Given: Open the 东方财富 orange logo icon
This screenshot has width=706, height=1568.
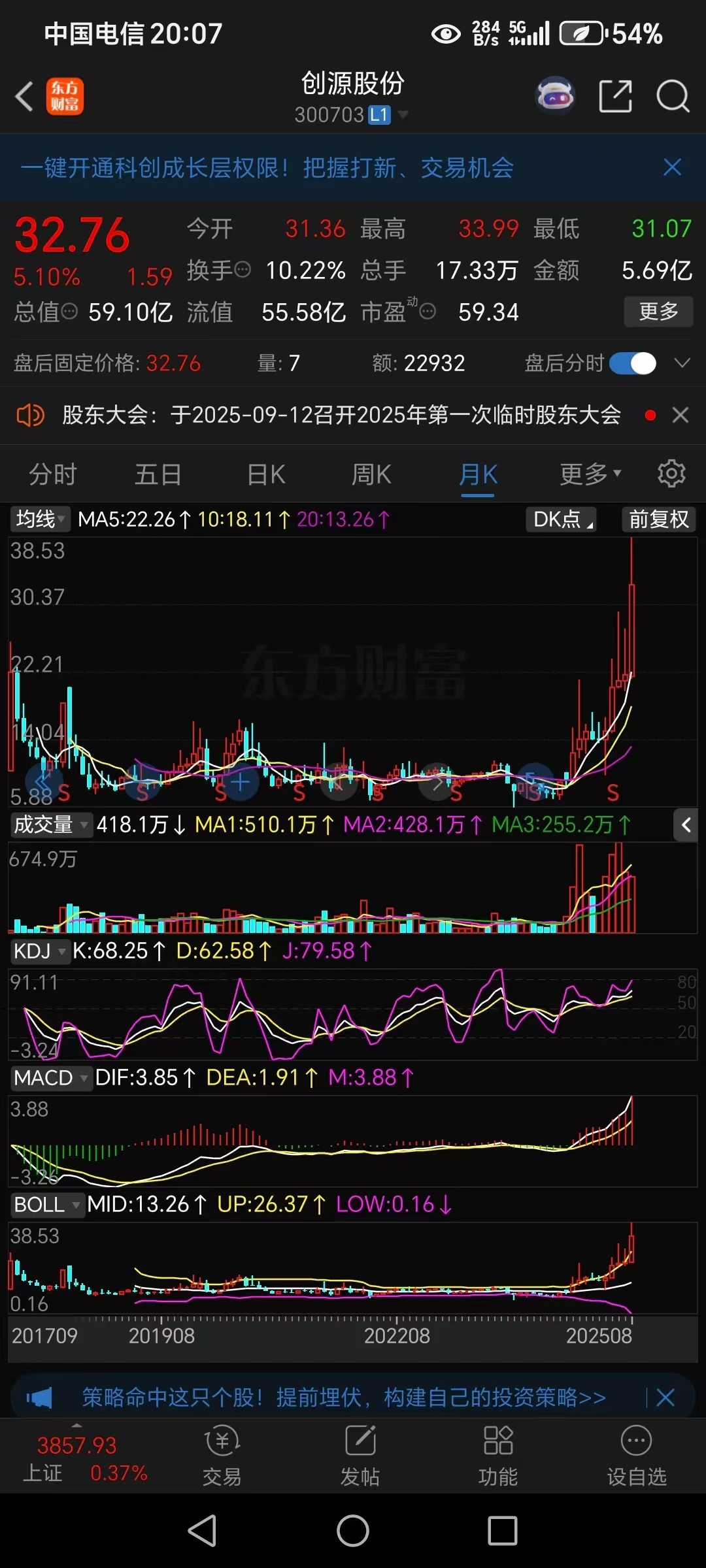Looking at the screenshot, I should (x=65, y=97).
